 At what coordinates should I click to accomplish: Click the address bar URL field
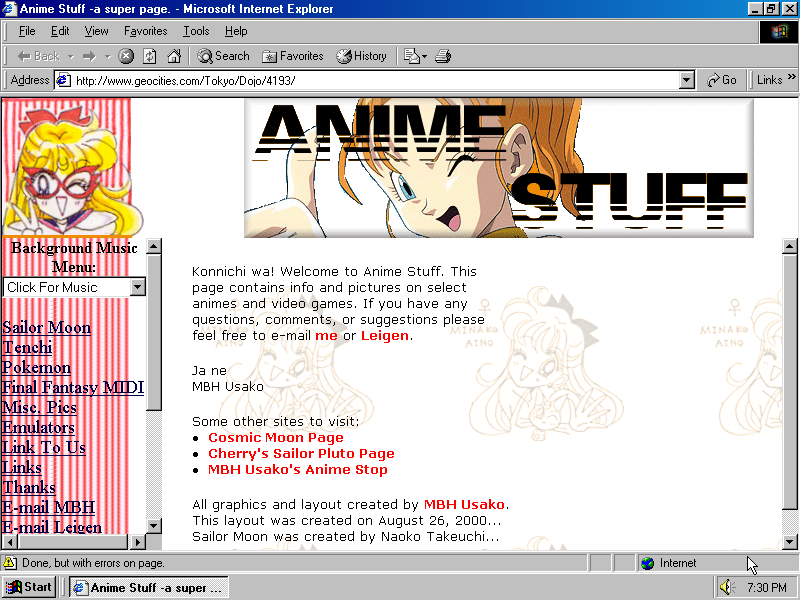[375, 81]
